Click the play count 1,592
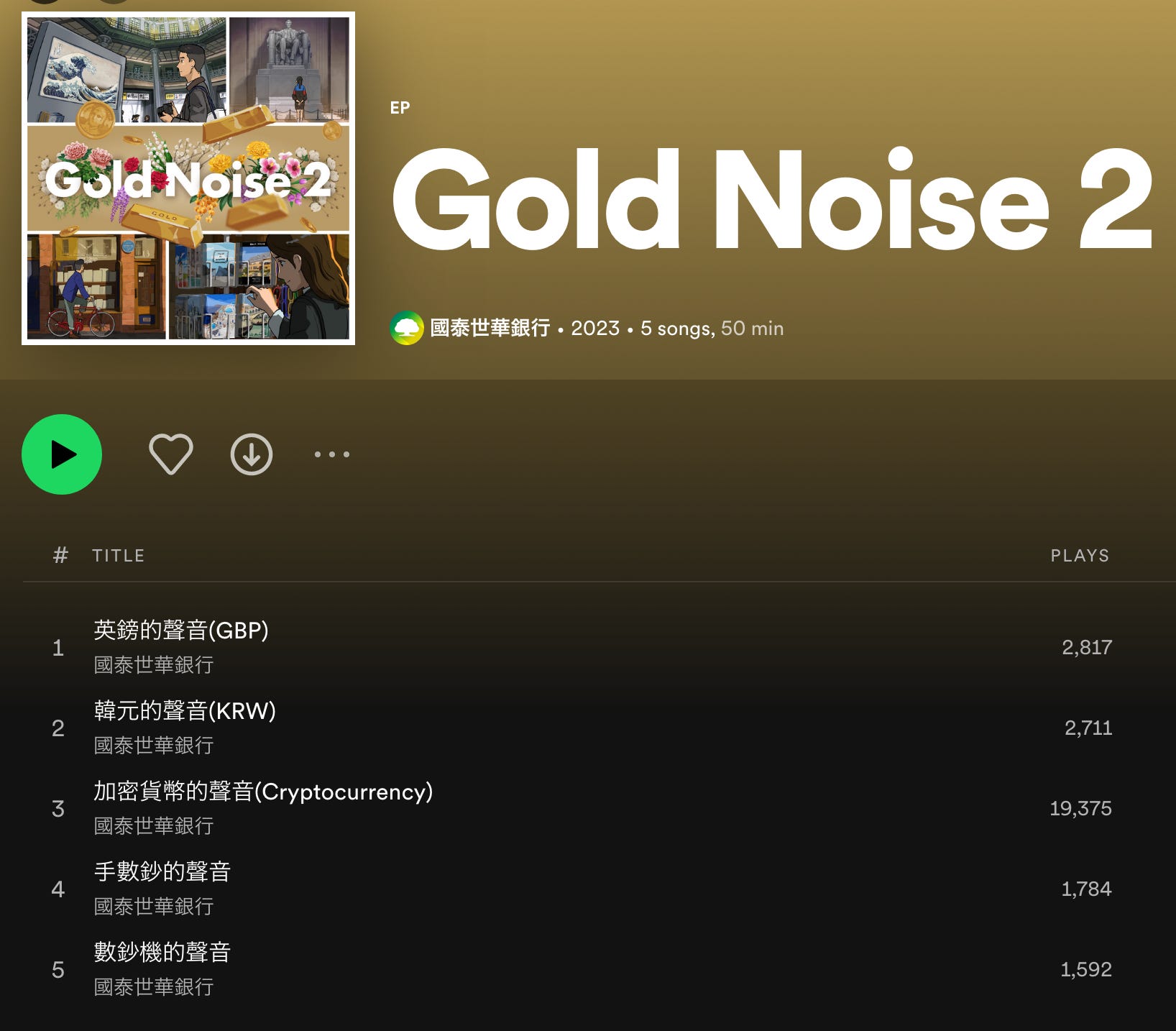The width and height of the screenshot is (1176, 1031). tap(1086, 970)
